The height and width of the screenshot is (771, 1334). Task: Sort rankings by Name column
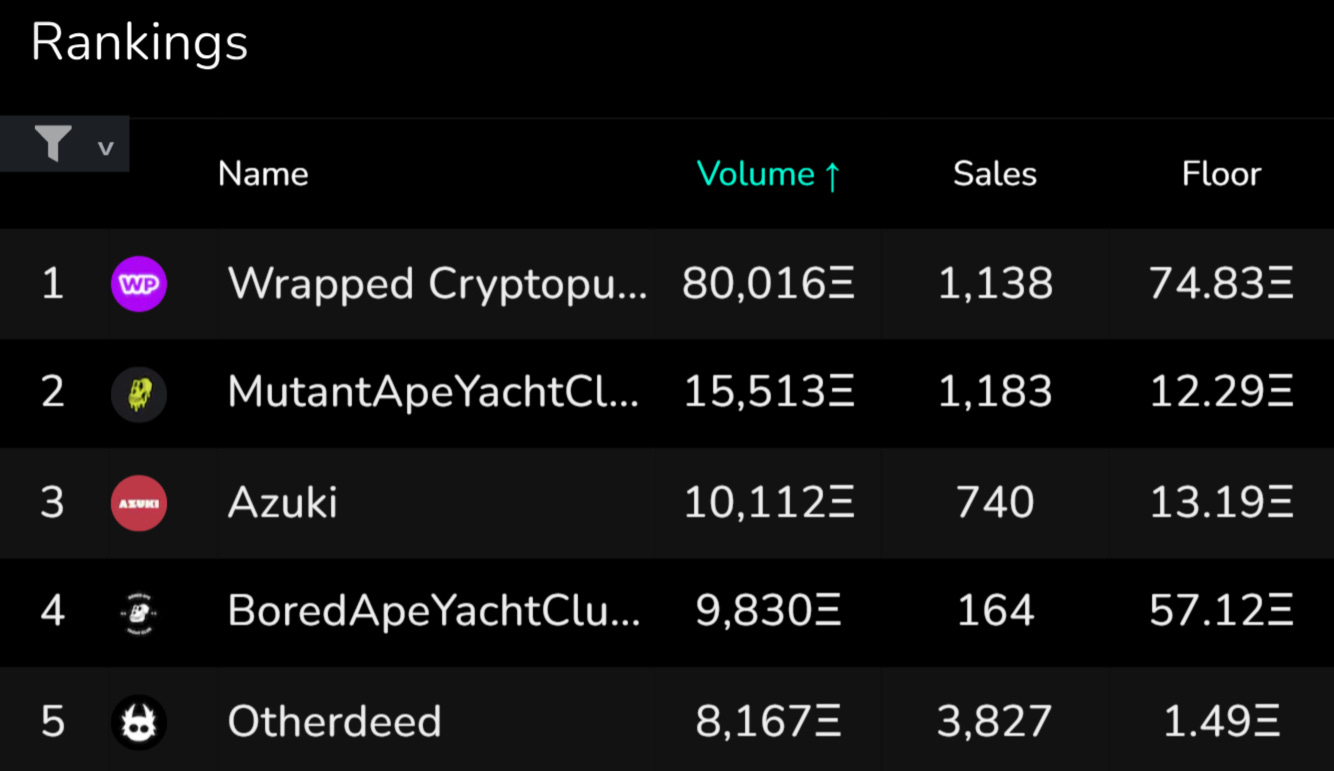click(263, 174)
